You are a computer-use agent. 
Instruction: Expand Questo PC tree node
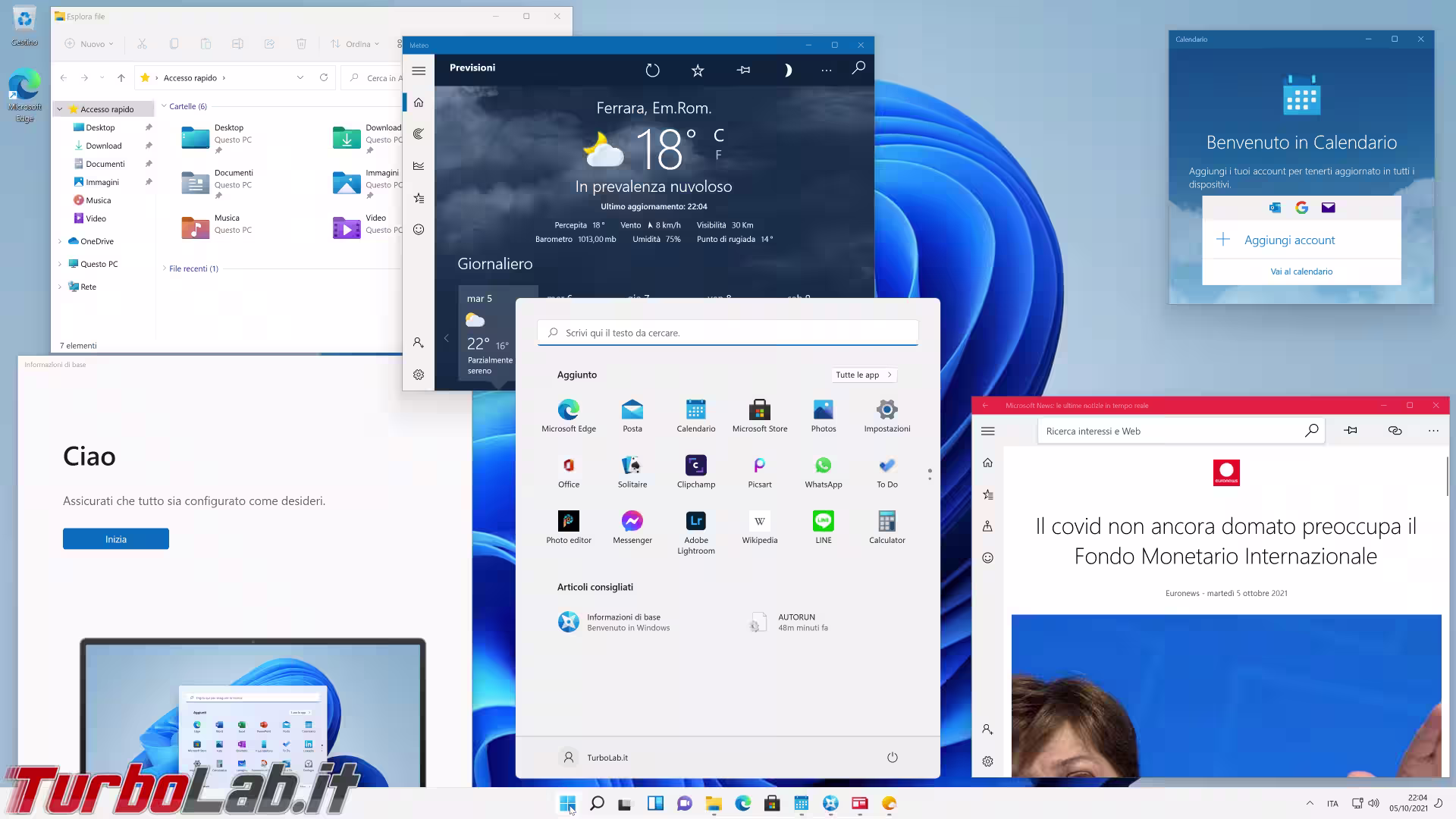coord(60,264)
